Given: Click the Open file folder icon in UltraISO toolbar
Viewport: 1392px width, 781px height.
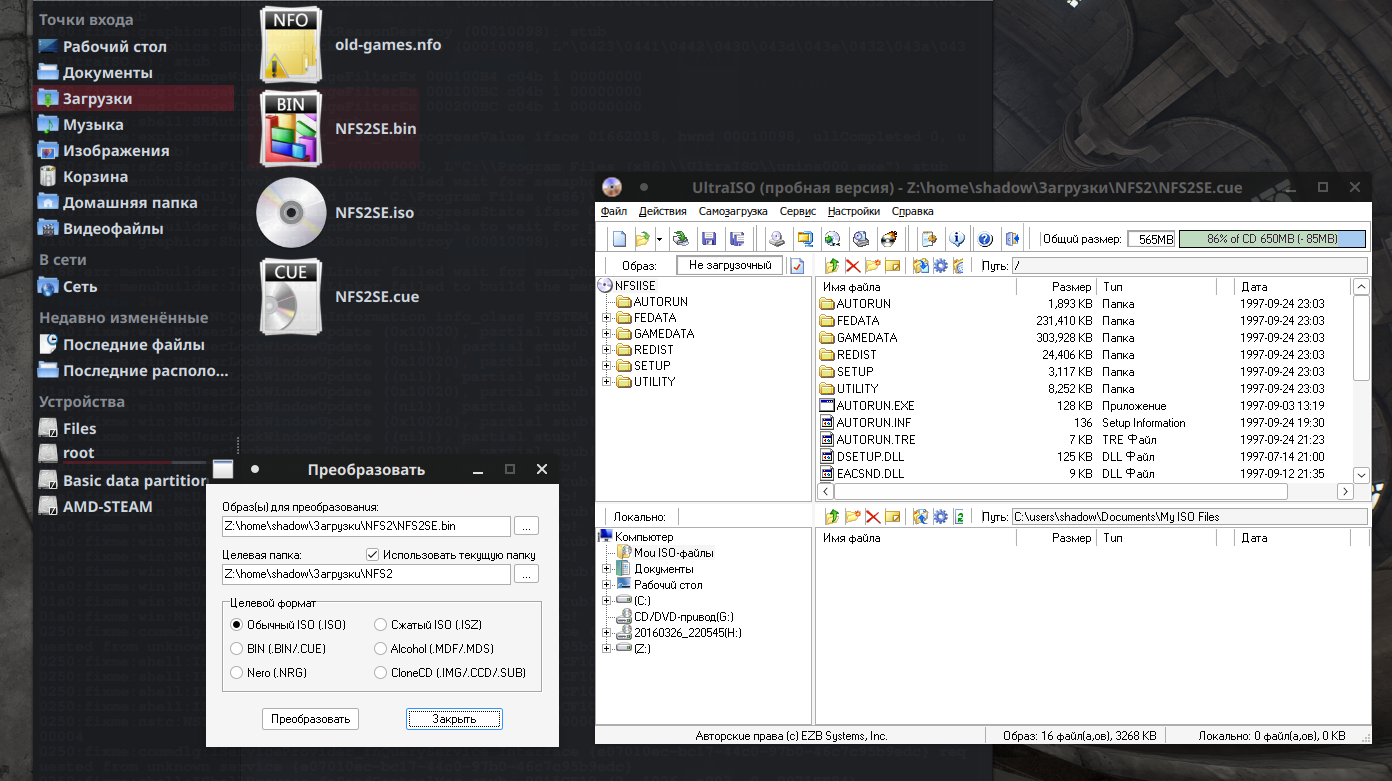Looking at the screenshot, I should (x=642, y=239).
